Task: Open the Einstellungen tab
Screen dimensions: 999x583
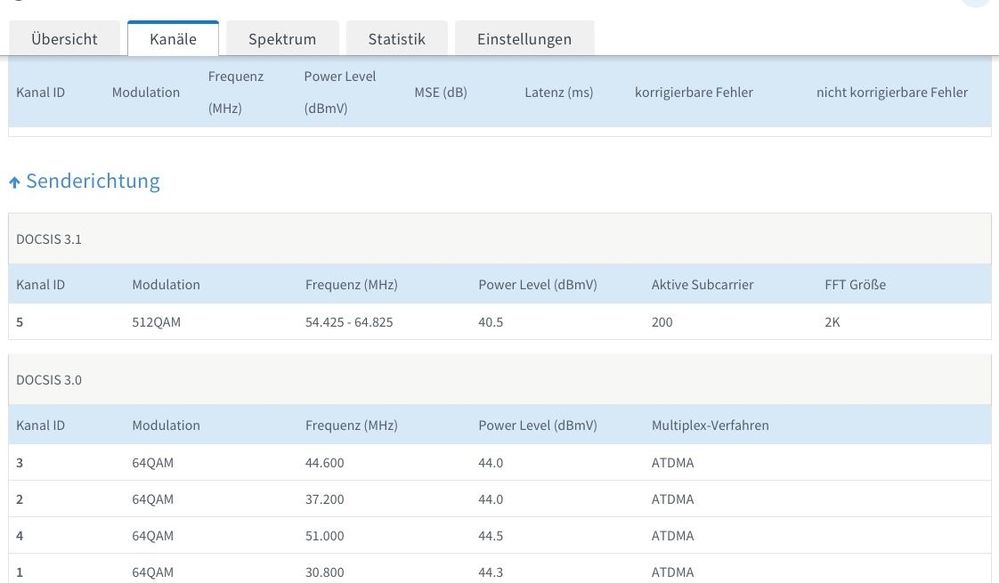Action: pos(524,39)
